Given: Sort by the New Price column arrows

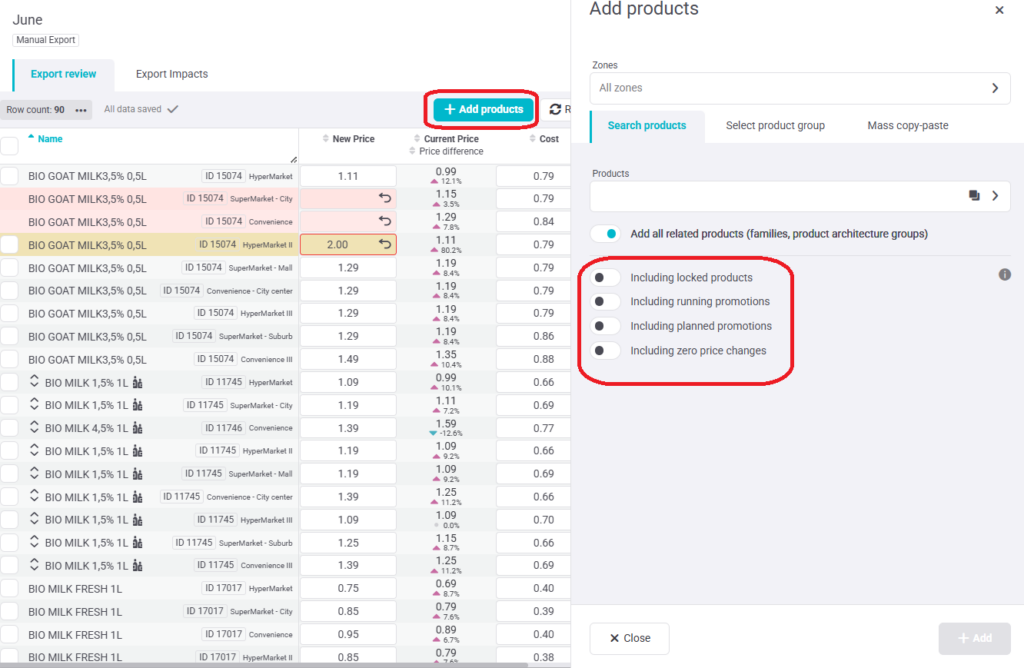Looking at the screenshot, I should pos(325,138).
